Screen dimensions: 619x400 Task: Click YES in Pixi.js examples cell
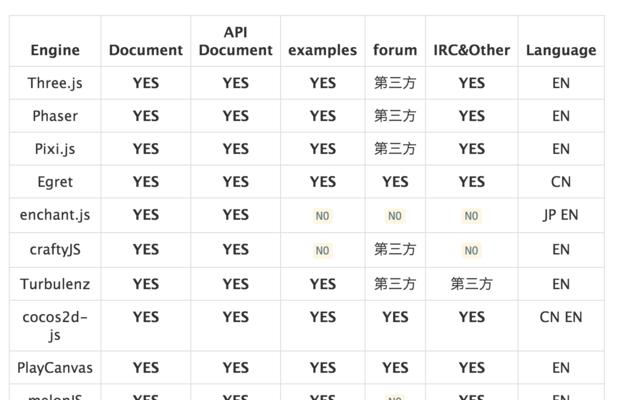pos(323,149)
